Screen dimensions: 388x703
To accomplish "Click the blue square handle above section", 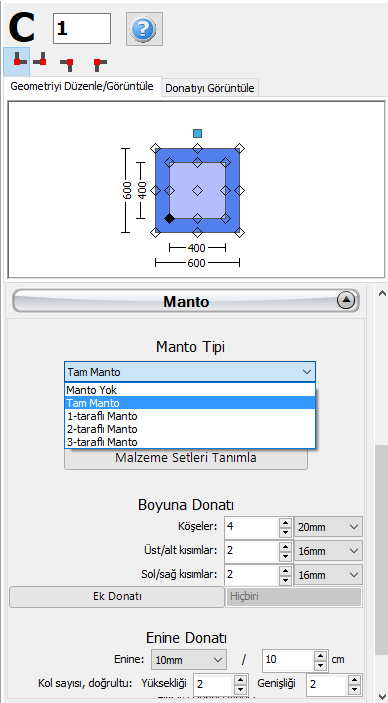I will (197, 133).
